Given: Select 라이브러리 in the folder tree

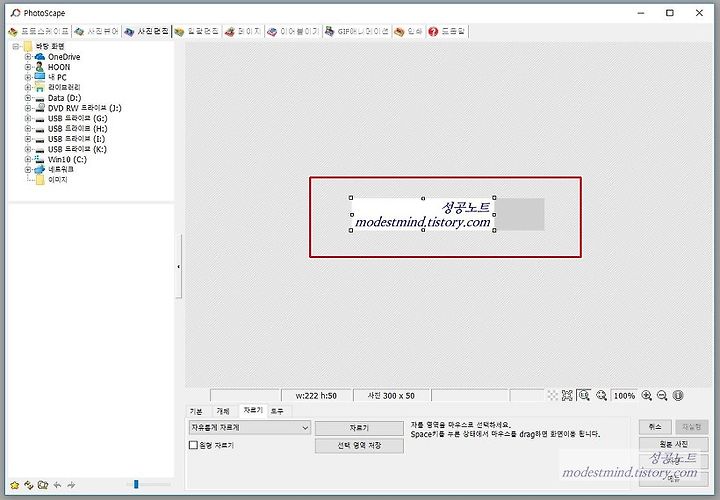Looking at the screenshot, I should click(x=64, y=87).
